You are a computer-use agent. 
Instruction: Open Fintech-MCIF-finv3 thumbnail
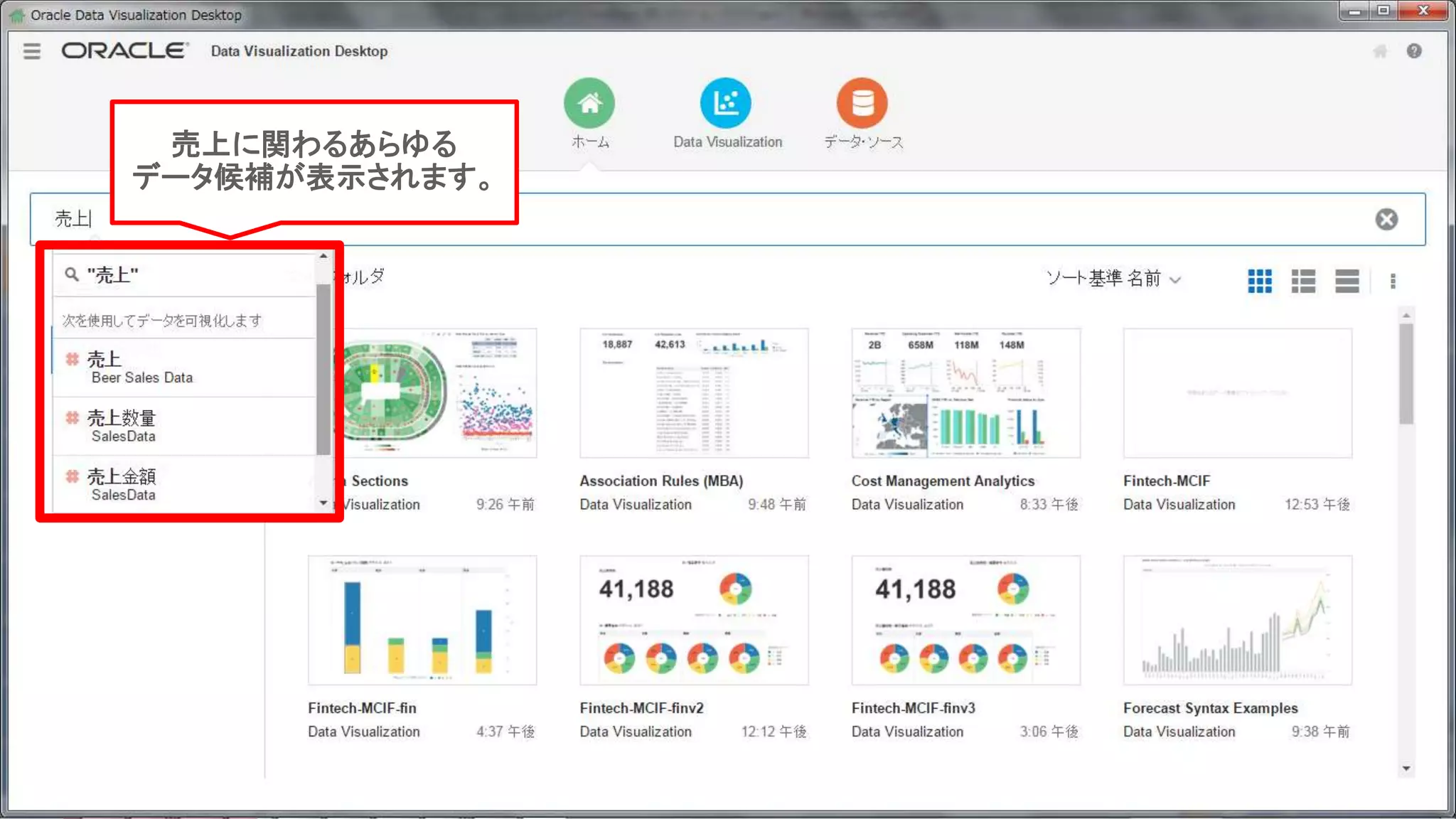click(x=965, y=620)
